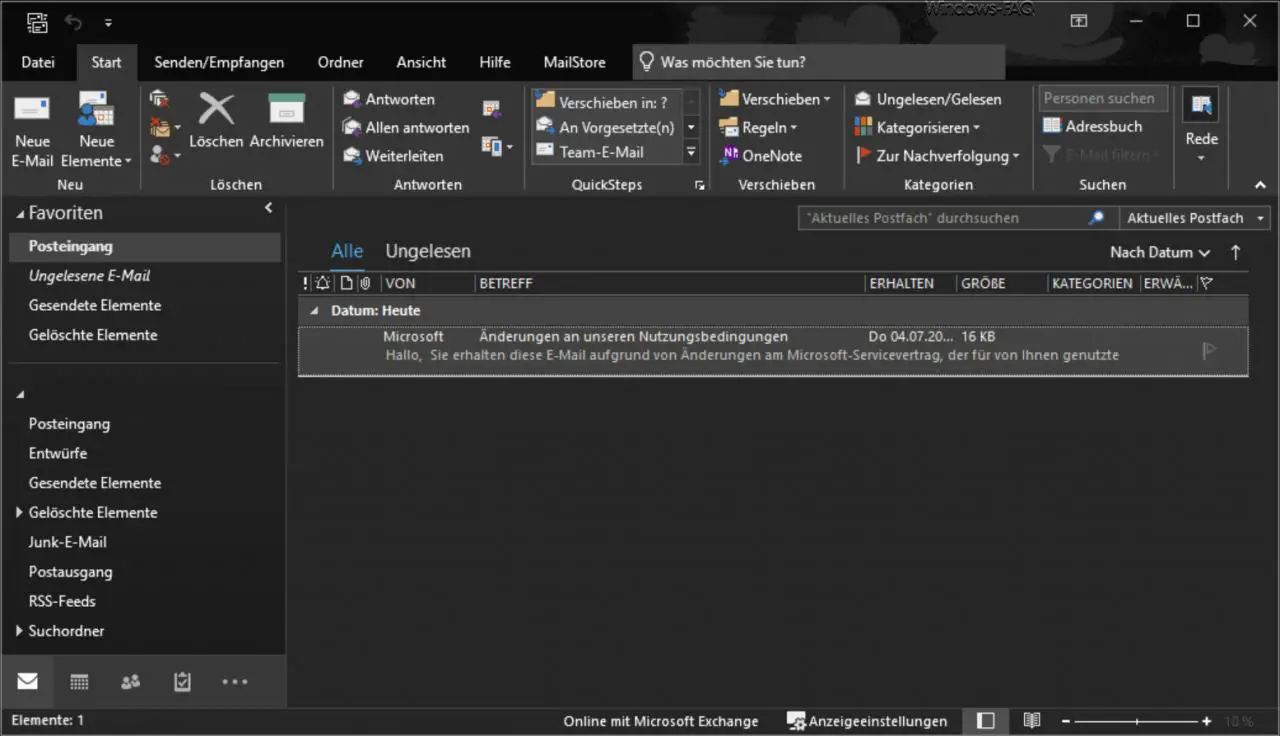Open the RSS-Feeds folder
The image size is (1280, 736).
pyautogui.click(x=62, y=601)
